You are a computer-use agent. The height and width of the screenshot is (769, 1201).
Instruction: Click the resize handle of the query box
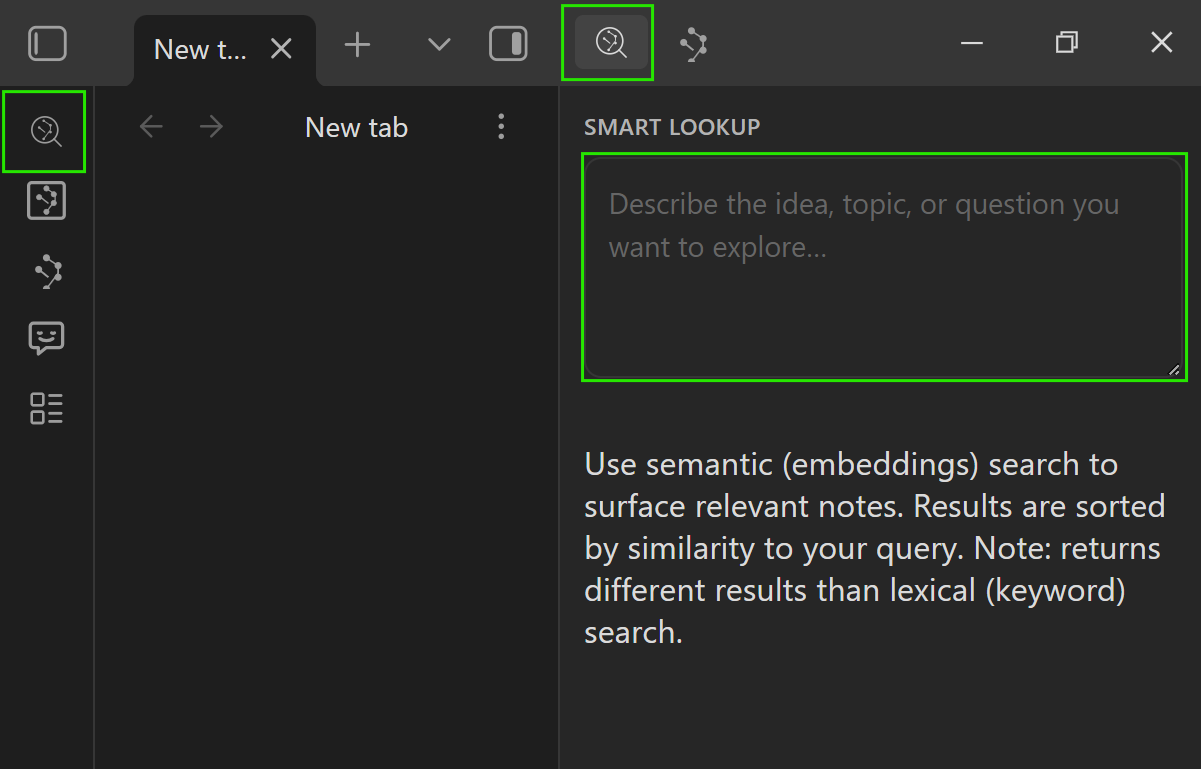tap(1174, 370)
